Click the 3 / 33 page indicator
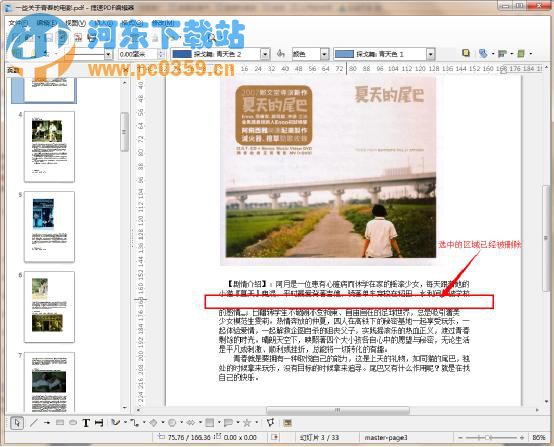The height and width of the screenshot is (447, 554). (x=319, y=437)
